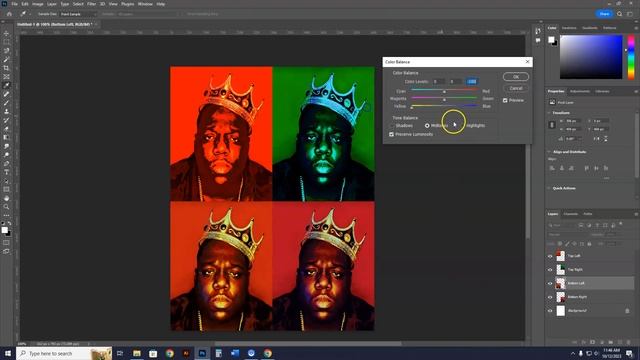The width and height of the screenshot is (640, 360).
Task: Select the Move tool
Action: [6, 33]
